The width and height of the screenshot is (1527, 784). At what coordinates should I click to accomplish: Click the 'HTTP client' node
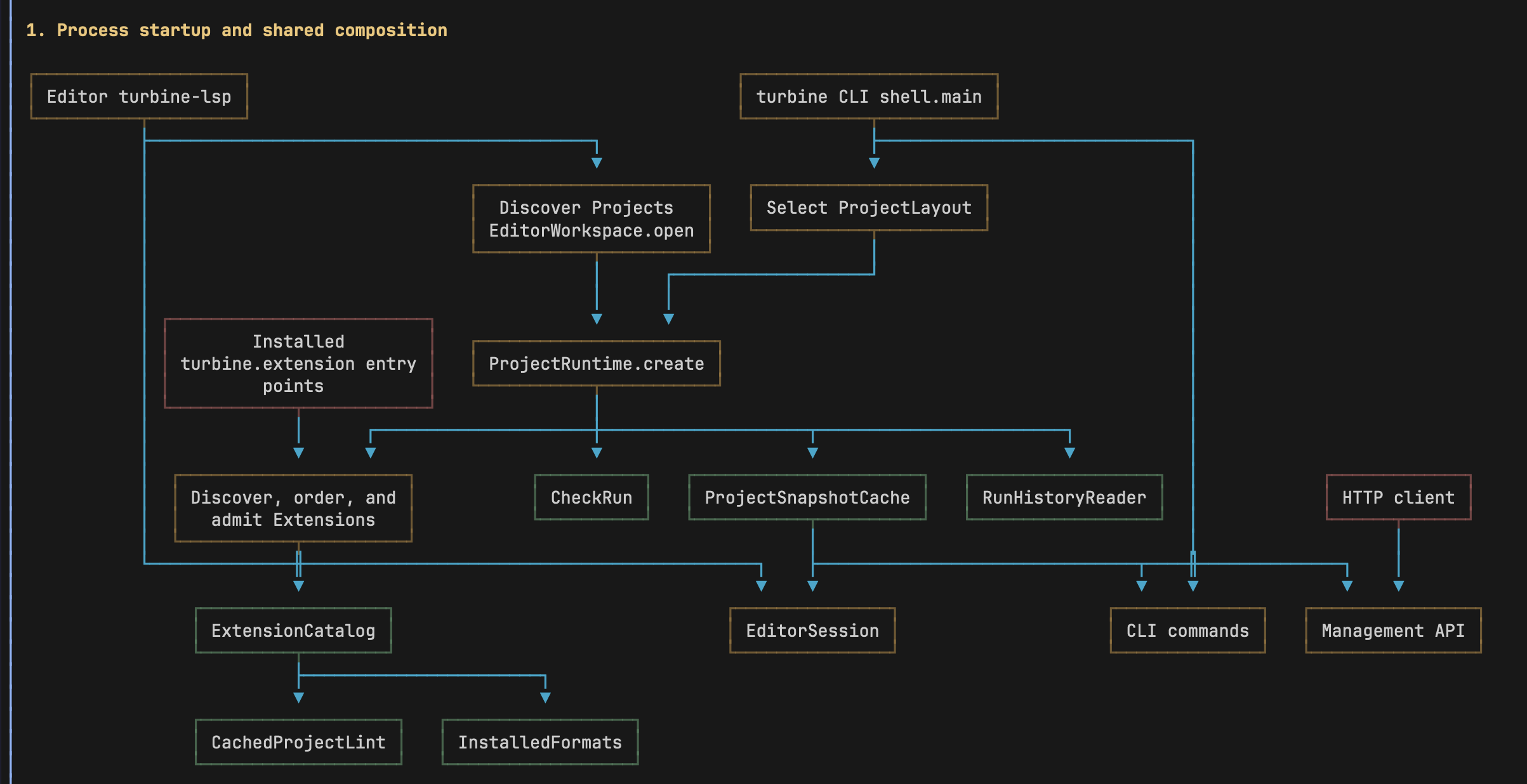pos(1398,497)
